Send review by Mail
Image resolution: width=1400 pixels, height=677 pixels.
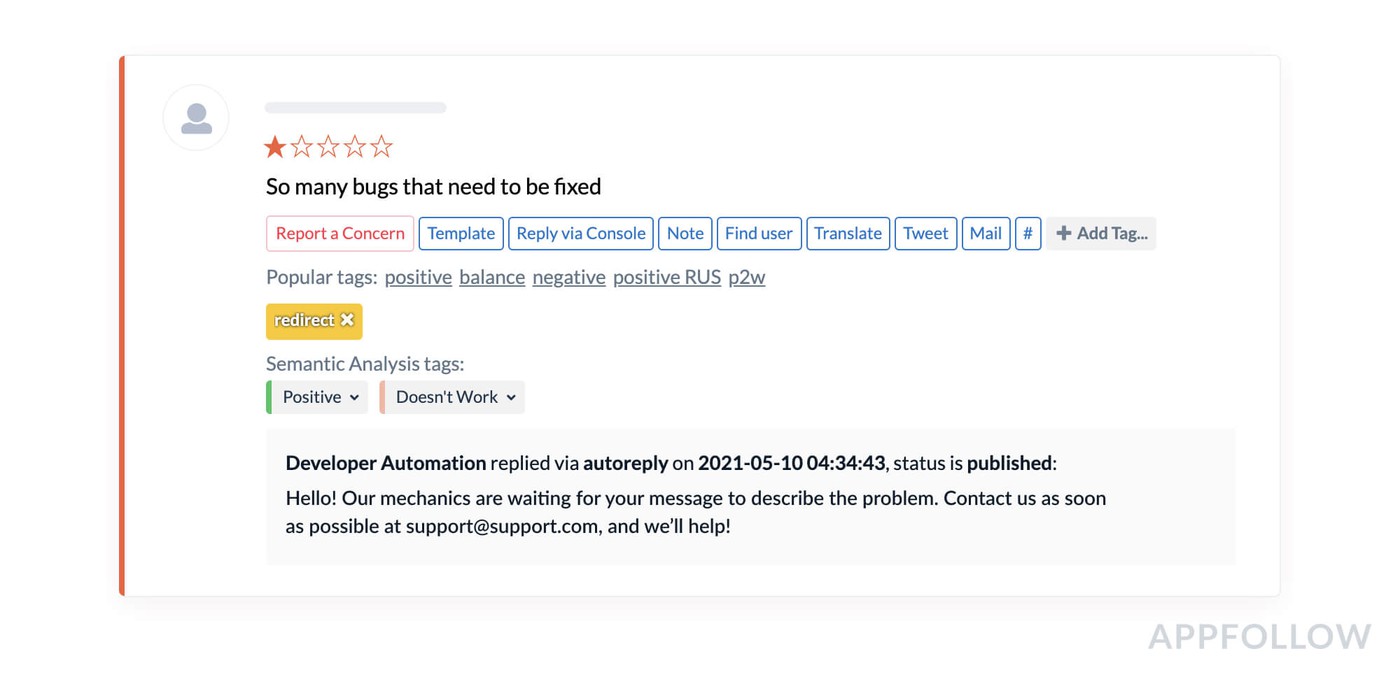point(985,233)
